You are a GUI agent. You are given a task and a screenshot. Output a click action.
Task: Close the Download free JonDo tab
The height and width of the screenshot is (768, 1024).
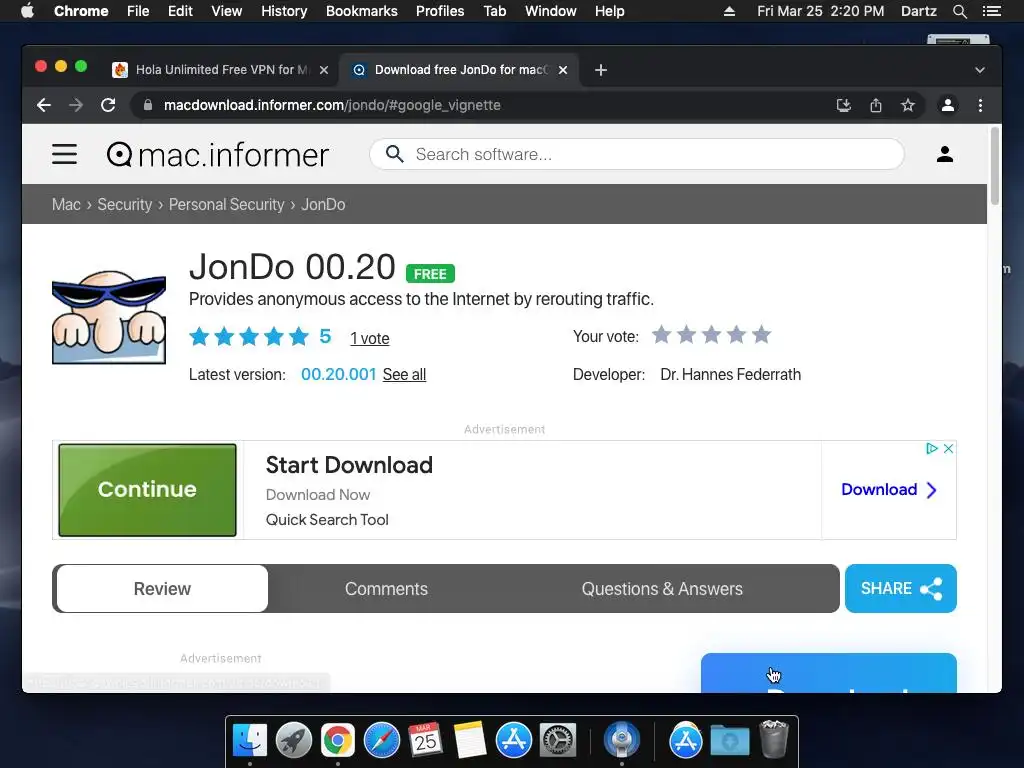tap(563, 70)
